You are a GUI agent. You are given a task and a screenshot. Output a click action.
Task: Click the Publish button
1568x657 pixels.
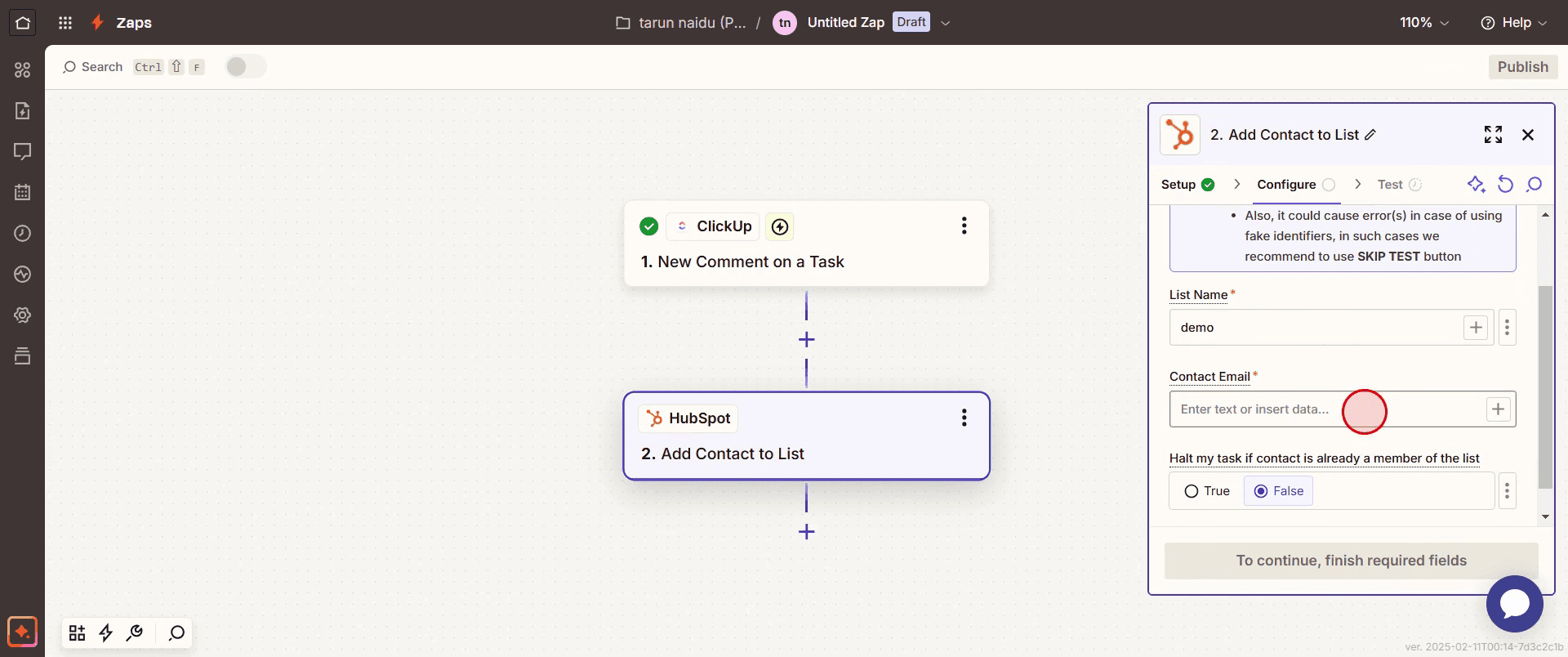[1522, 67]
